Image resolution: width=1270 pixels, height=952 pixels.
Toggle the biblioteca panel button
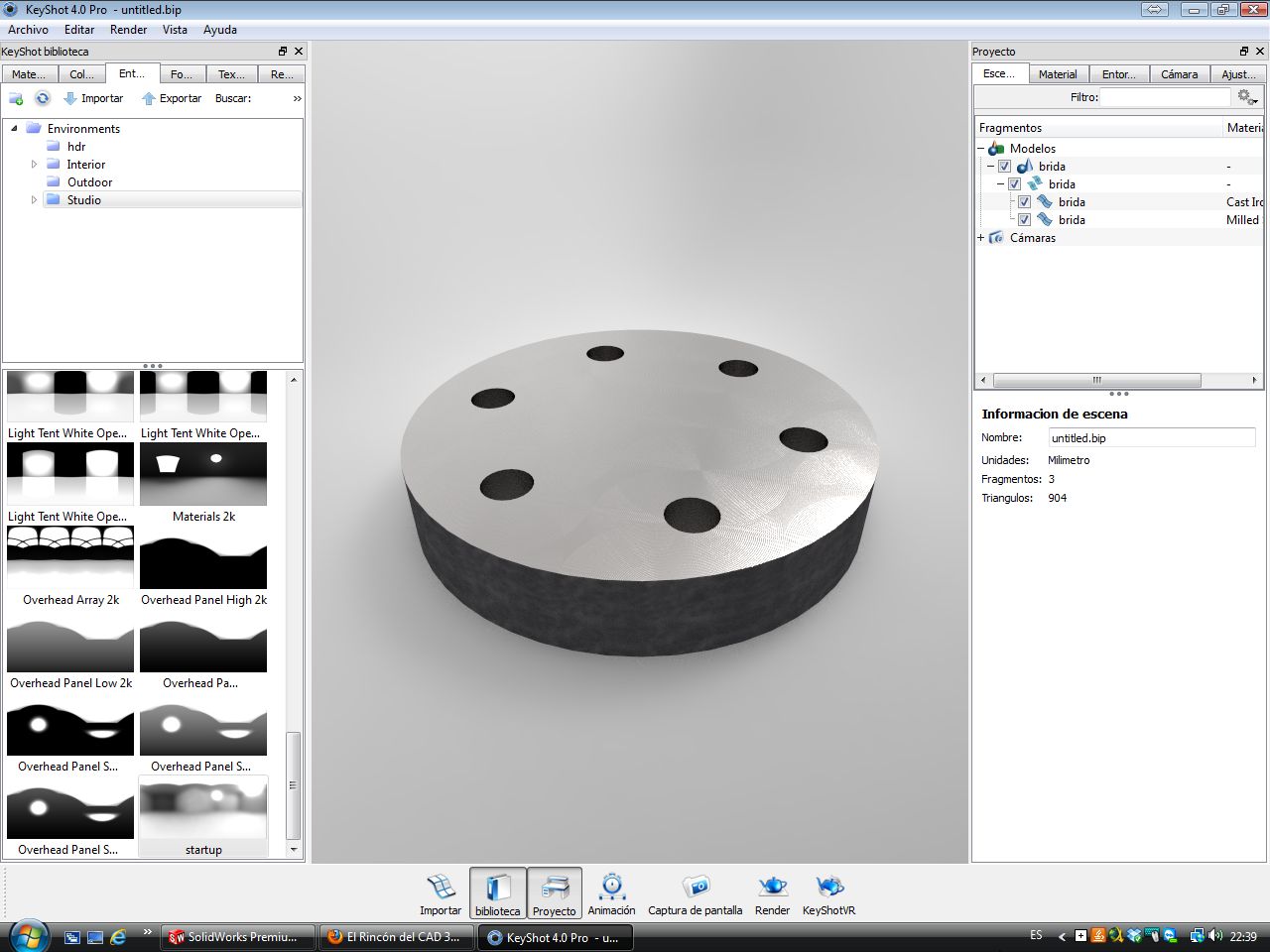[498, 893]
